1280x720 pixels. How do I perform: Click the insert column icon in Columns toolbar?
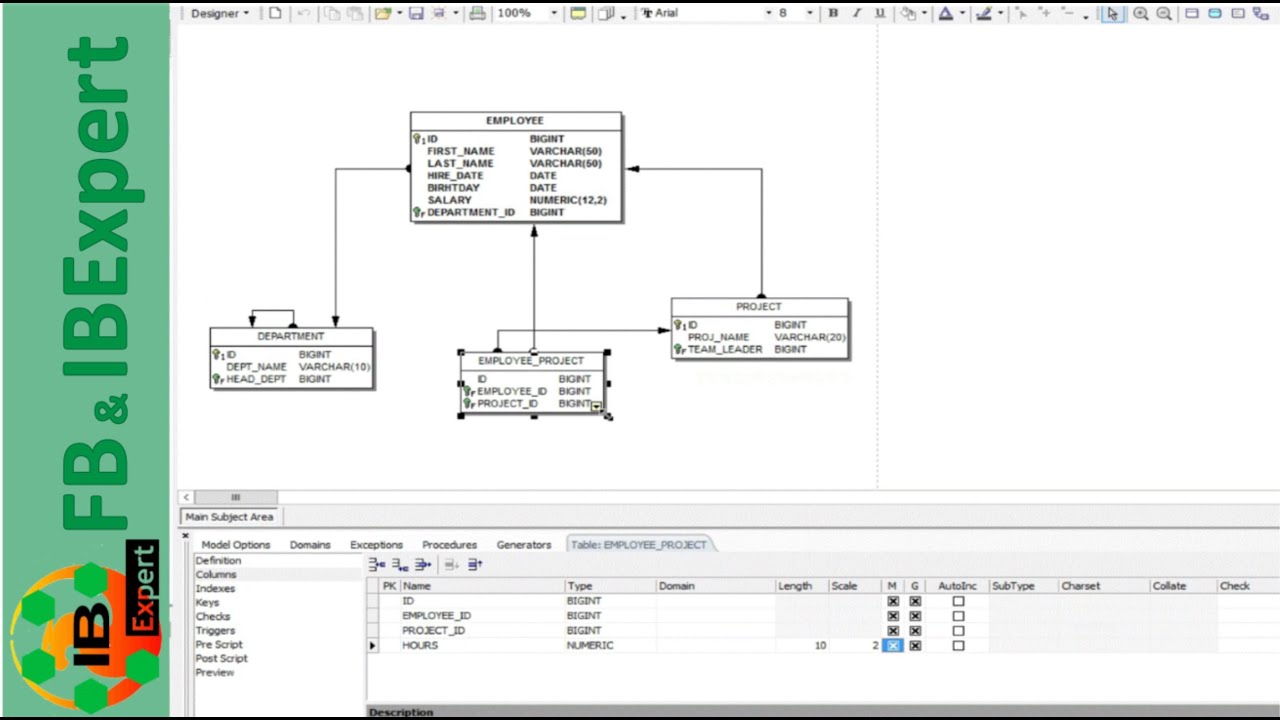377,565
